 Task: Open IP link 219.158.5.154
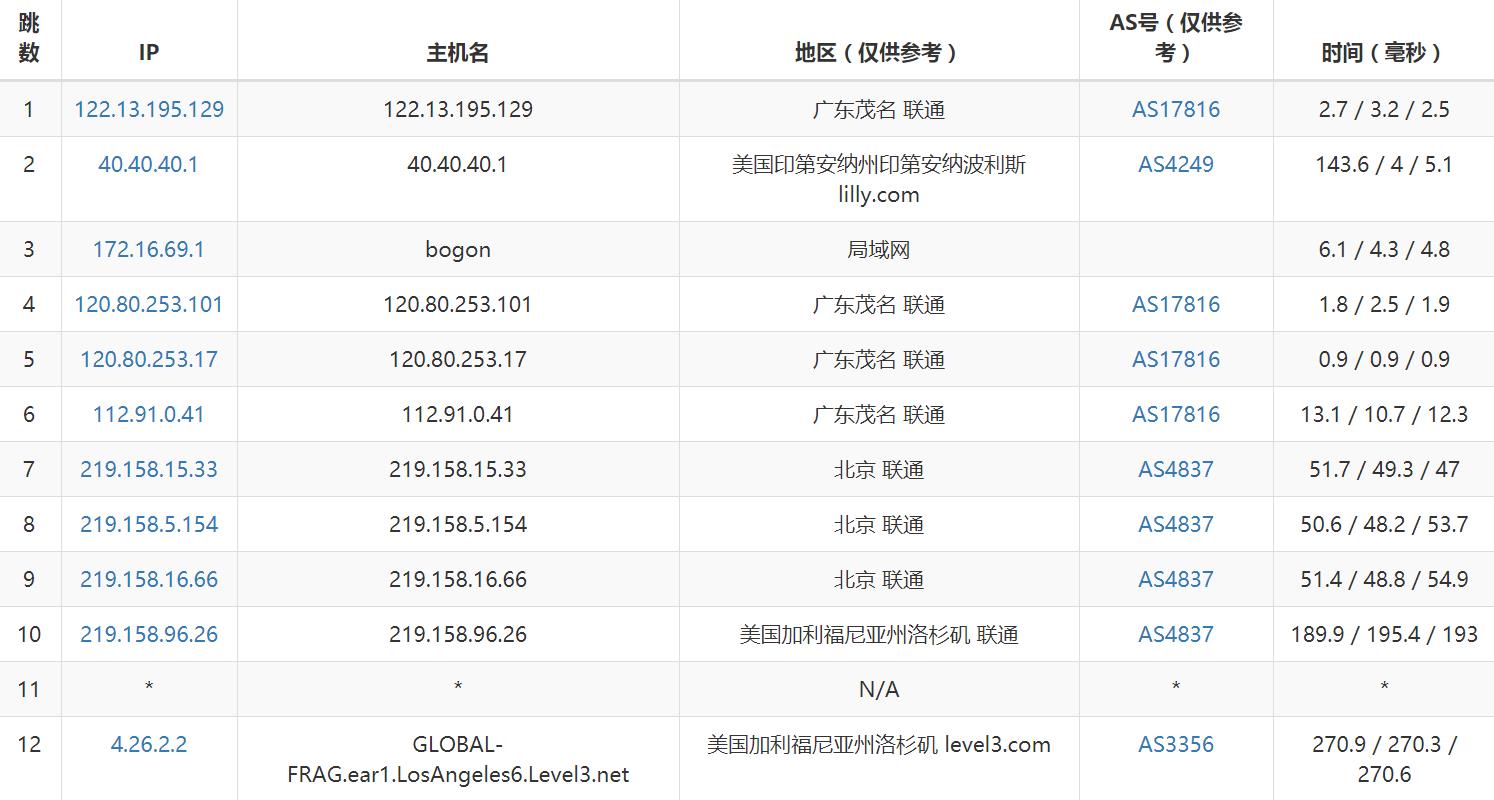pyautogui.click(x=149, y=524)
